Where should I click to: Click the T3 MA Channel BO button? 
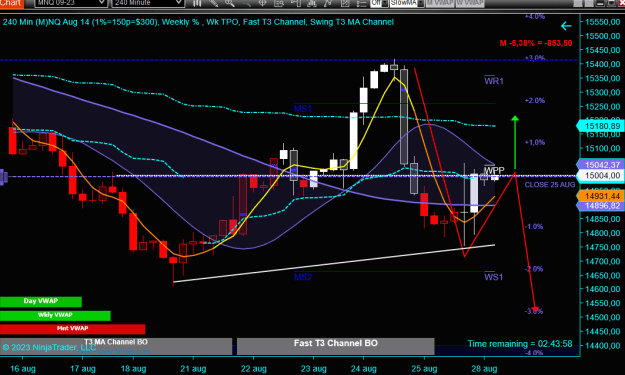click(x=116, y=346)
